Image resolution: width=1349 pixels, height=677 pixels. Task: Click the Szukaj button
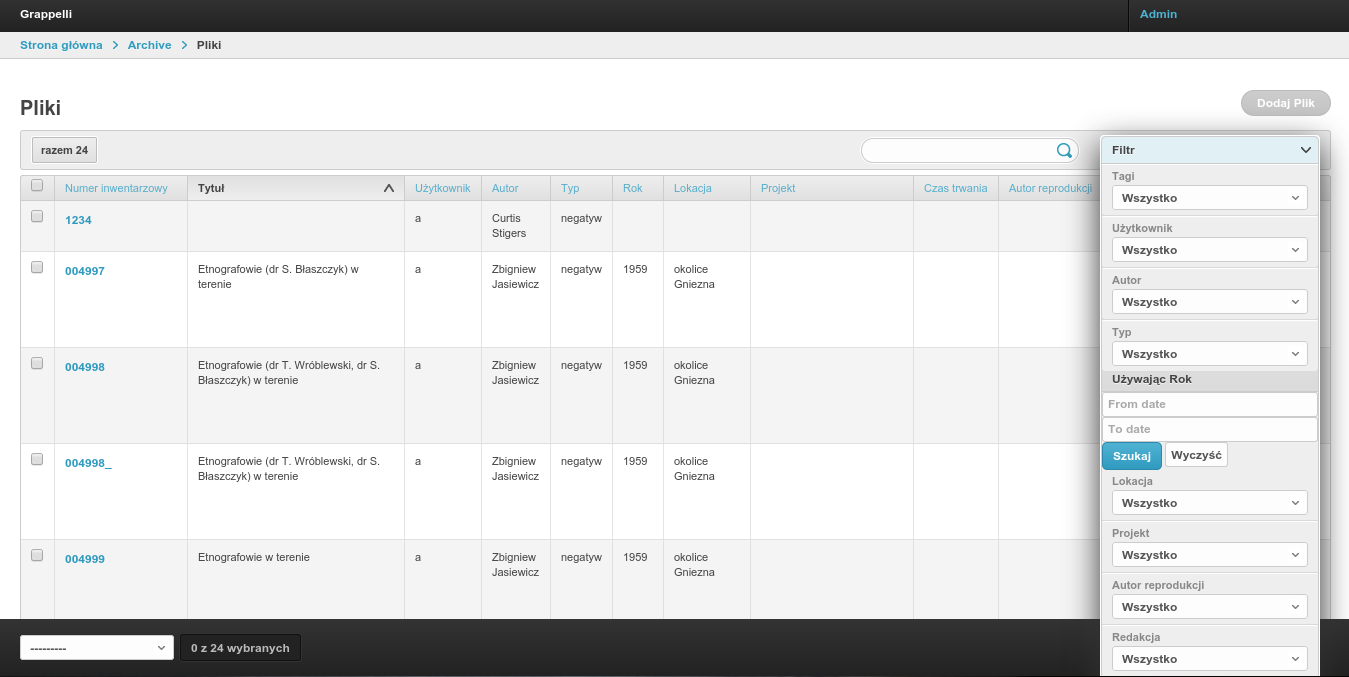[1132, 455]
